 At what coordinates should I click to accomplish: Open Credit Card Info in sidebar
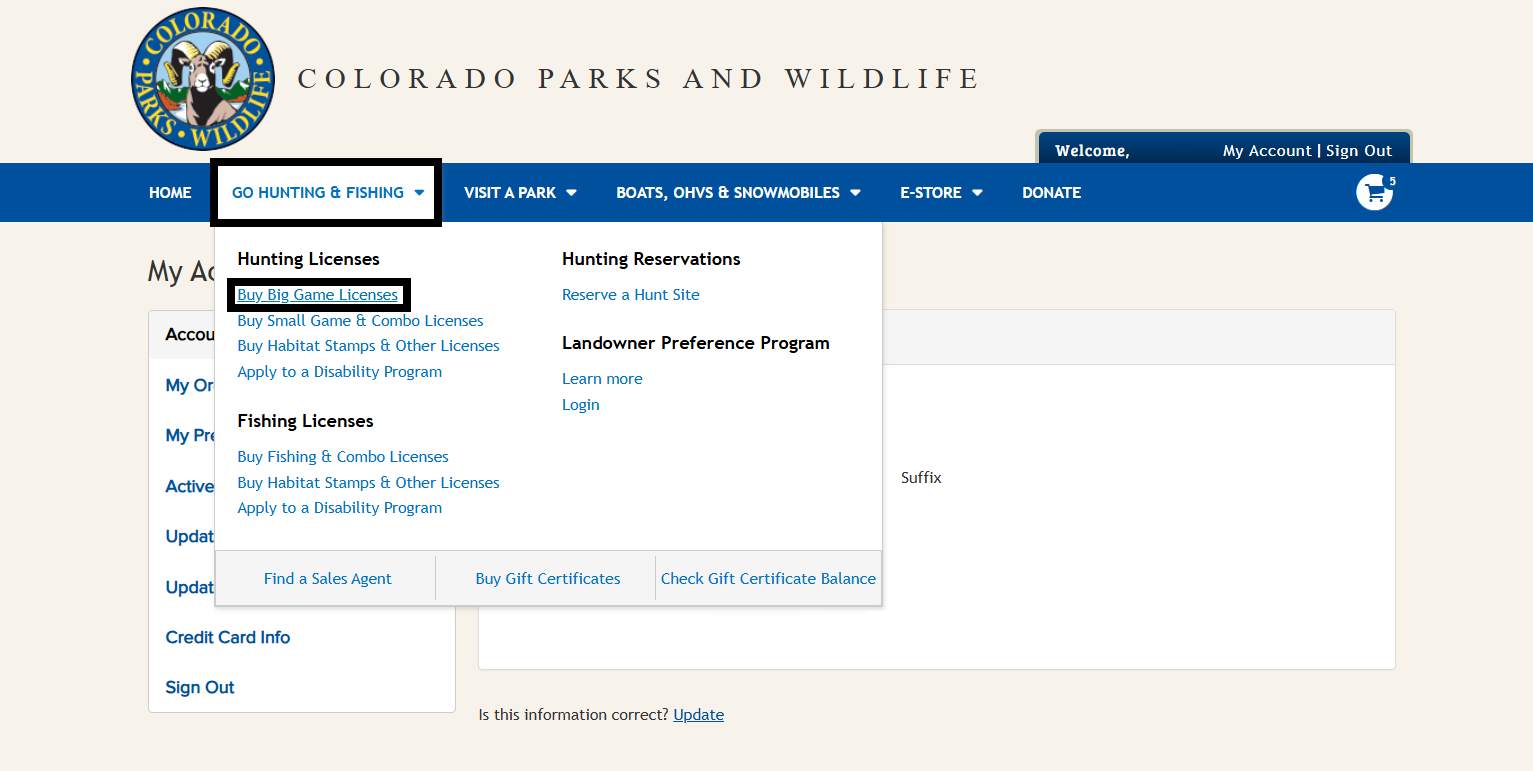click(228, 638)
